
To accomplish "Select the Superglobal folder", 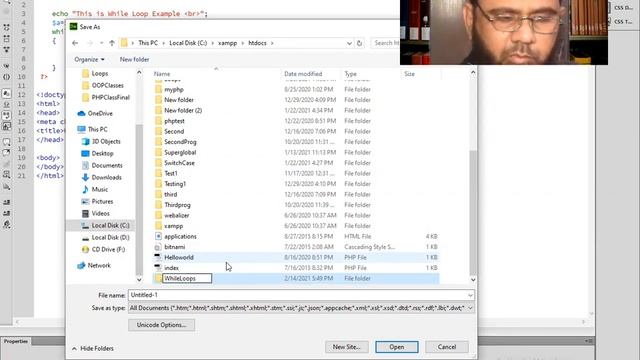I will tap(296, 153).
